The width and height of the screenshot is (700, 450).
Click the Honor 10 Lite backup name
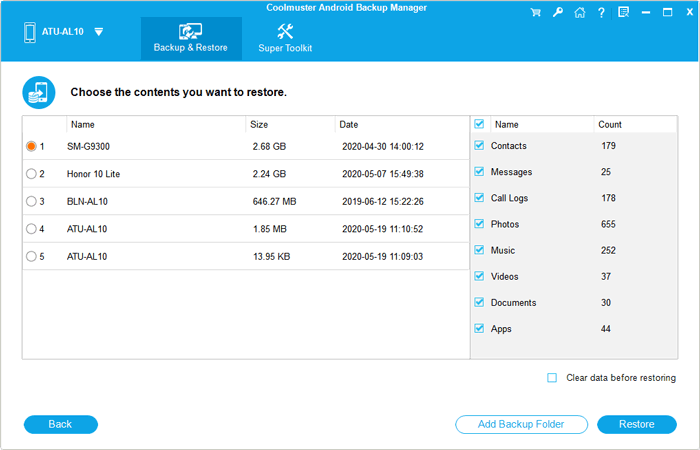[x=93, y=174]
